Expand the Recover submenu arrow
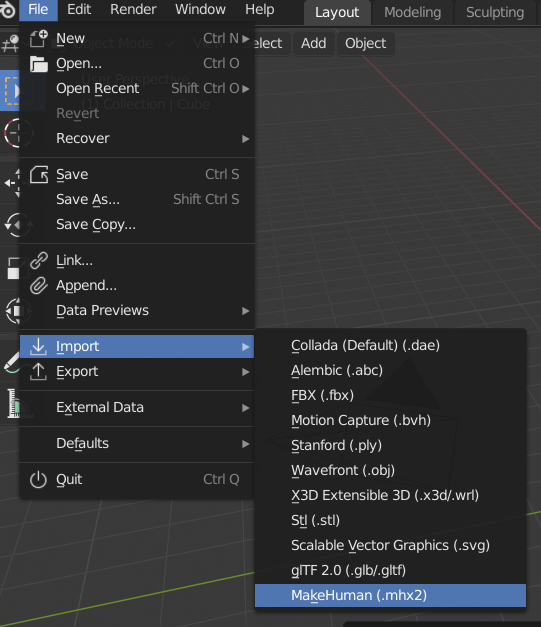This screenshot has height=627, width=541. [x=246, y=139]
